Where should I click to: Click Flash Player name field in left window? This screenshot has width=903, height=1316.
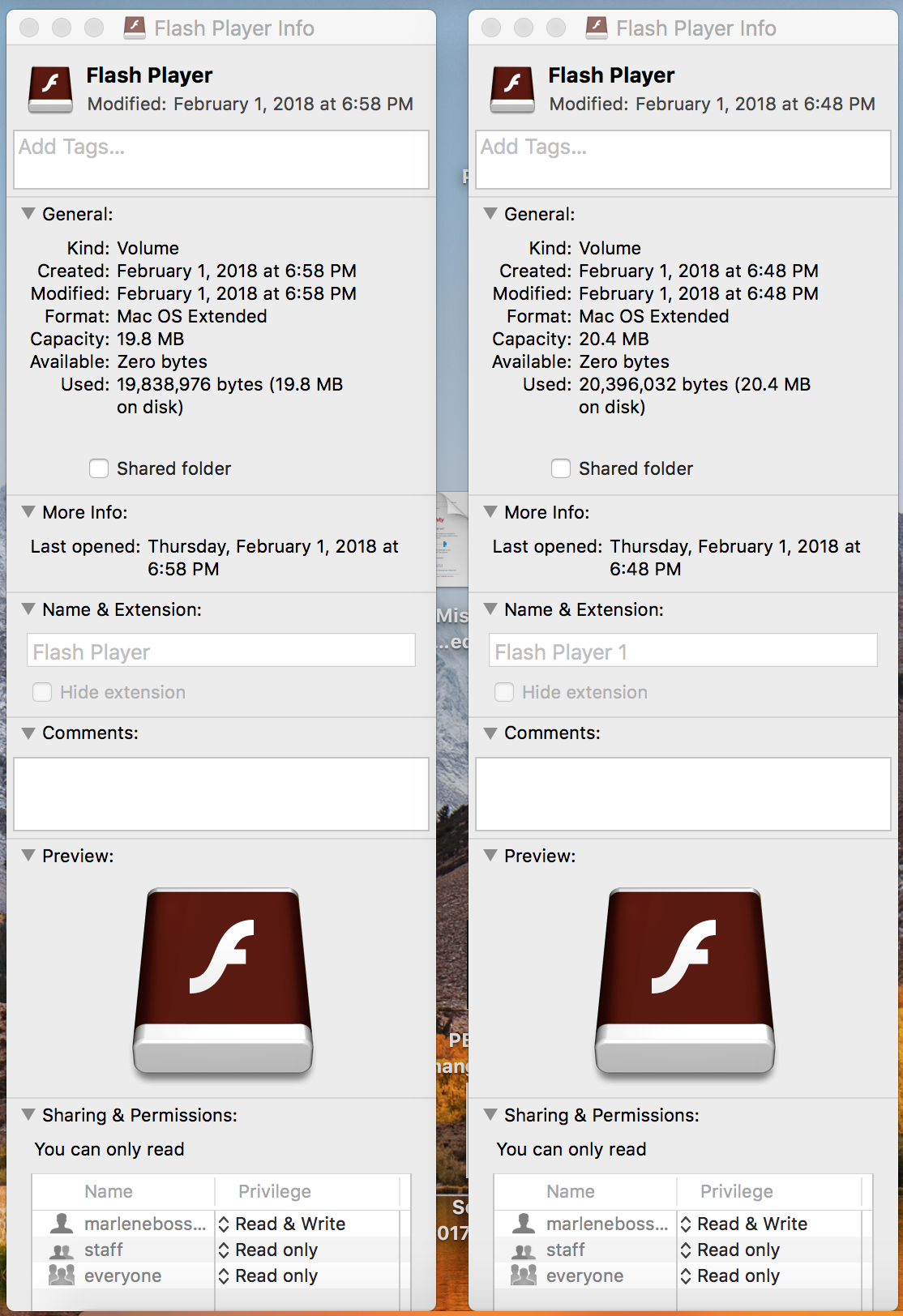pyautogui.click(x=221, y=651)
